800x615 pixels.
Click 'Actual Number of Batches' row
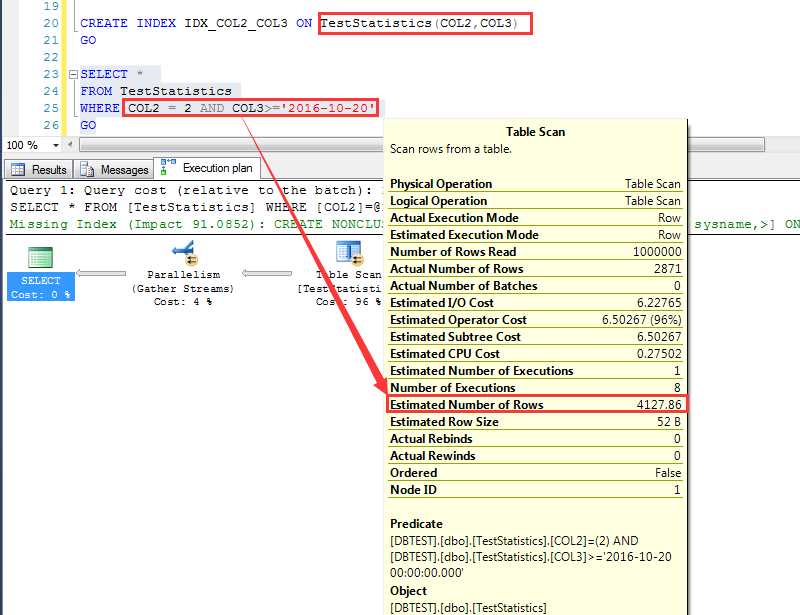pos(536,286)
